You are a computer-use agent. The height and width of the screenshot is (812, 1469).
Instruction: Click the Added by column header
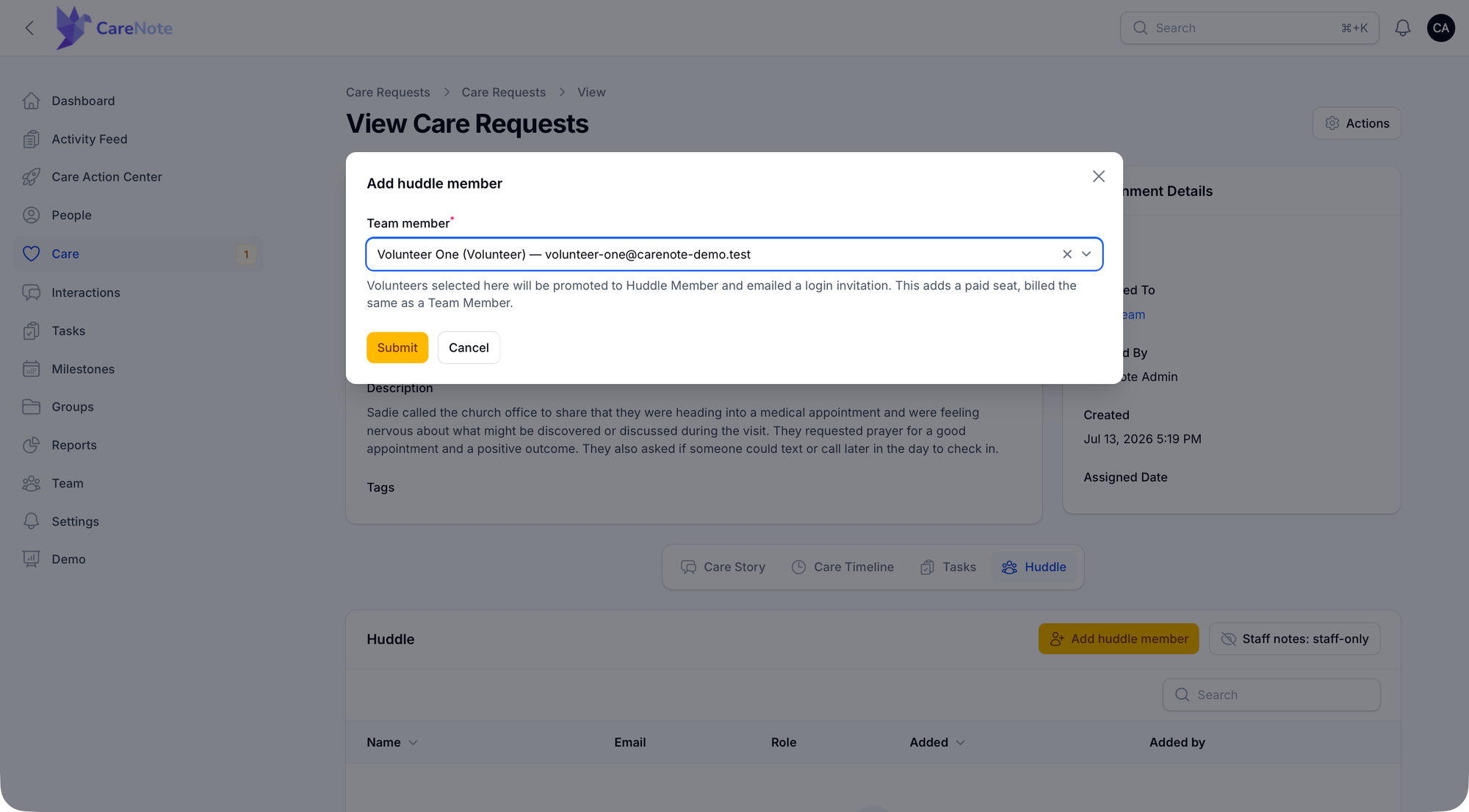click(1177, 742)
